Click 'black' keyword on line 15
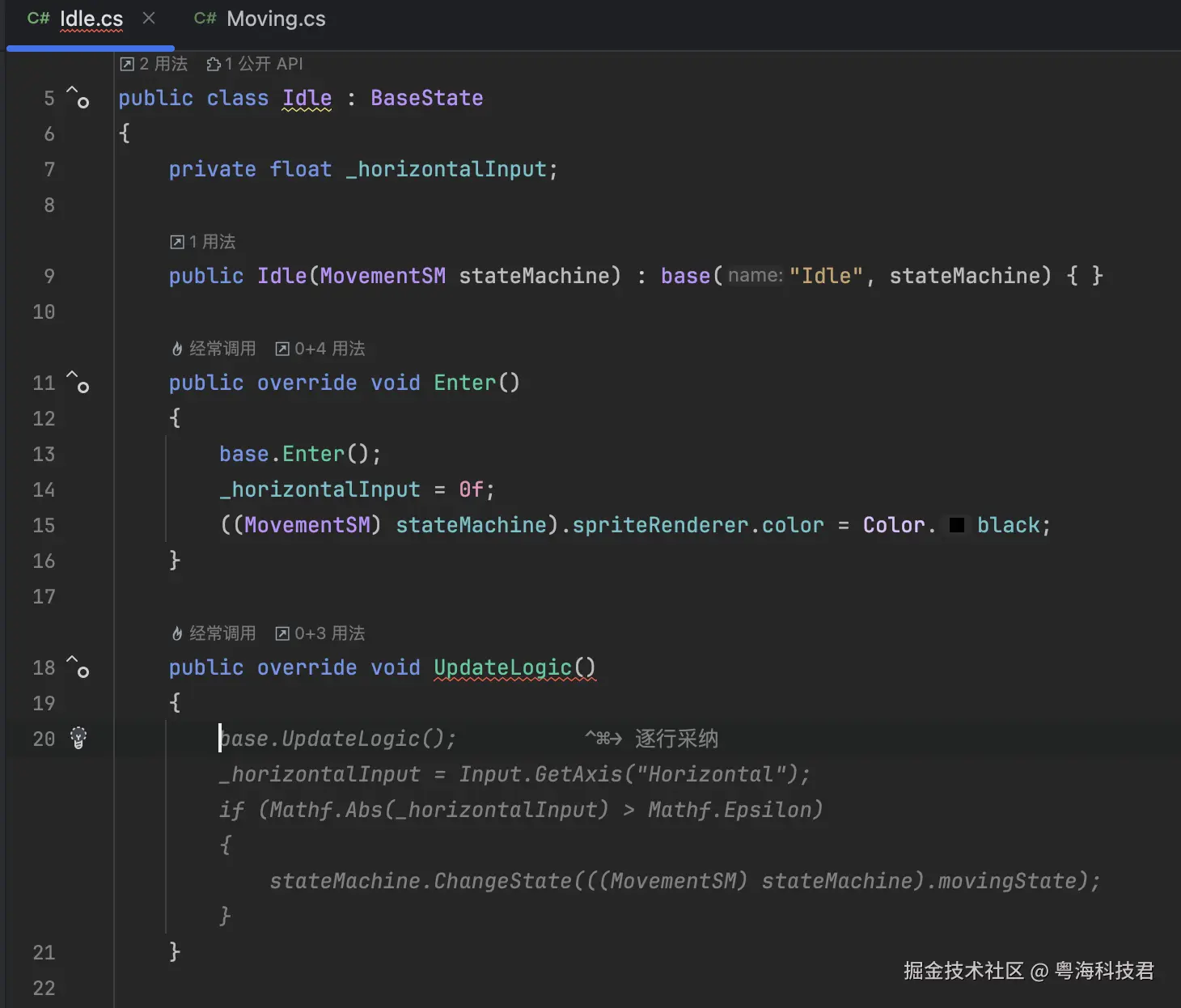 (1008, 525)
